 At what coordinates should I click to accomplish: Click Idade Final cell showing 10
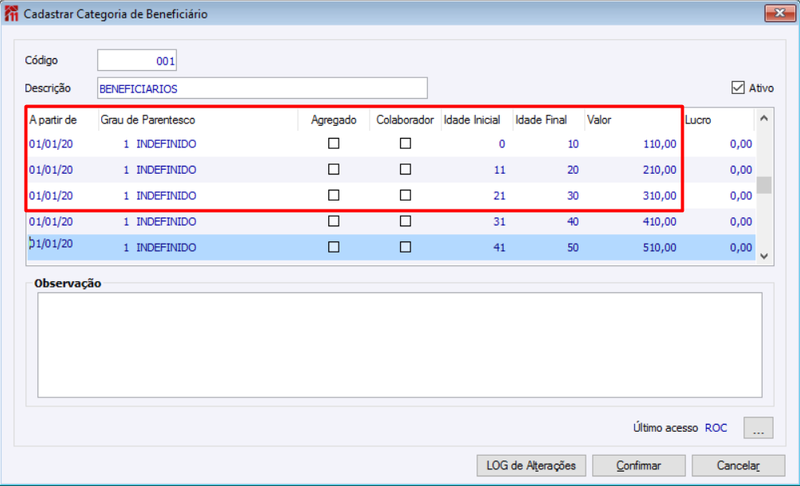573,144
